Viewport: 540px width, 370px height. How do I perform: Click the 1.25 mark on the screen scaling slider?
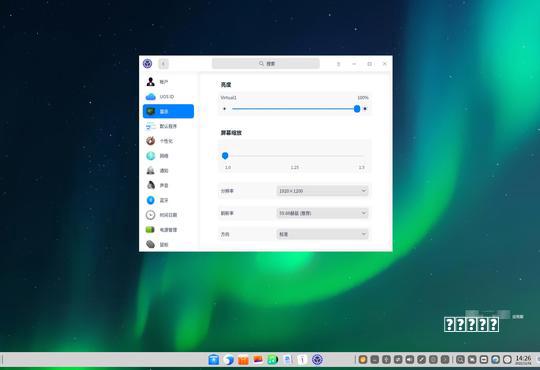294,167
